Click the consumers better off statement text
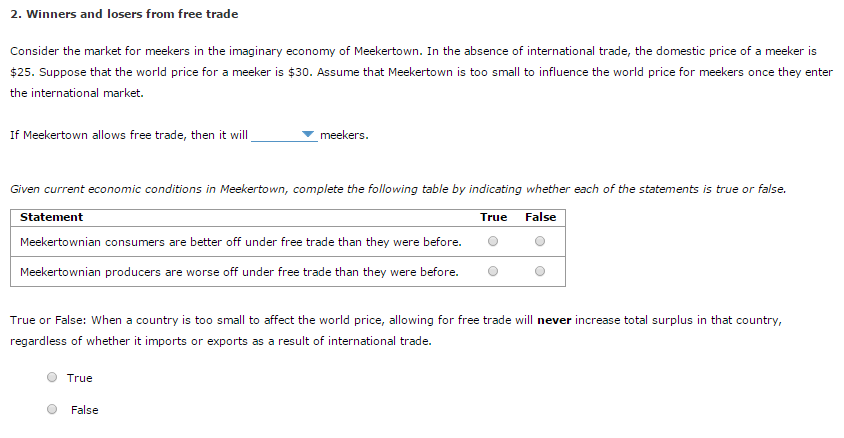This screenshot has width=844, height=438. pos(241,242)
